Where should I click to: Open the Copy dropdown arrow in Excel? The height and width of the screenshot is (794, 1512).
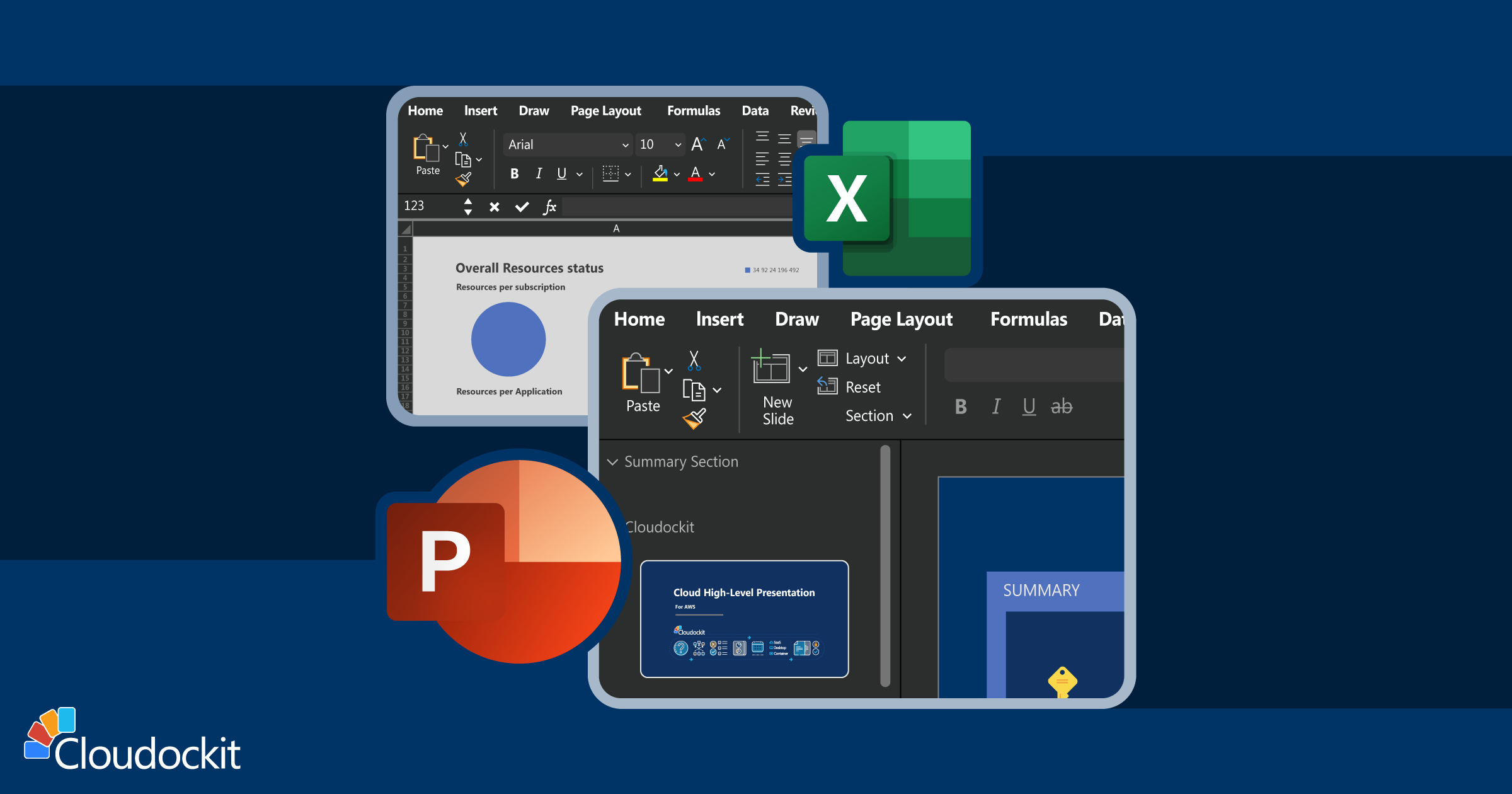click(x=479, y=160)
